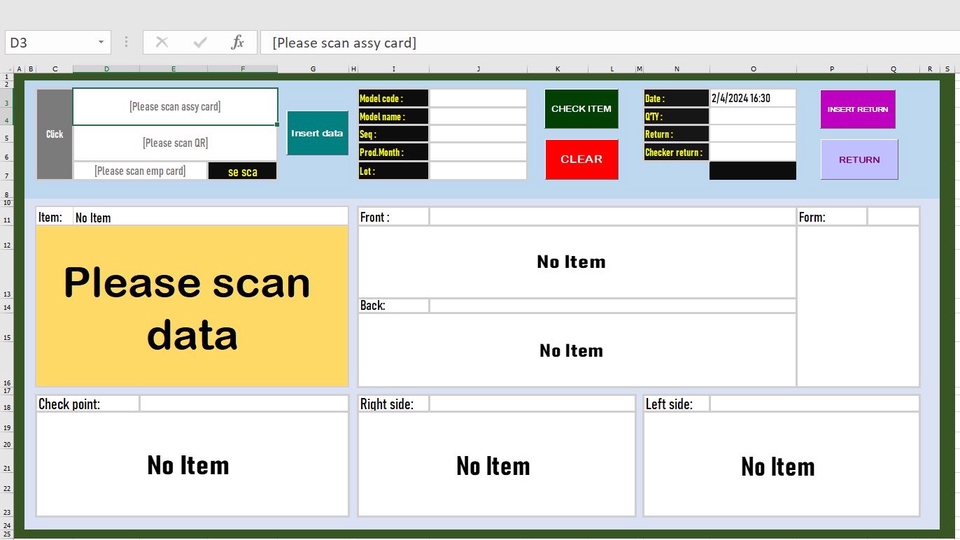Select column G header

tap(313, 69)
